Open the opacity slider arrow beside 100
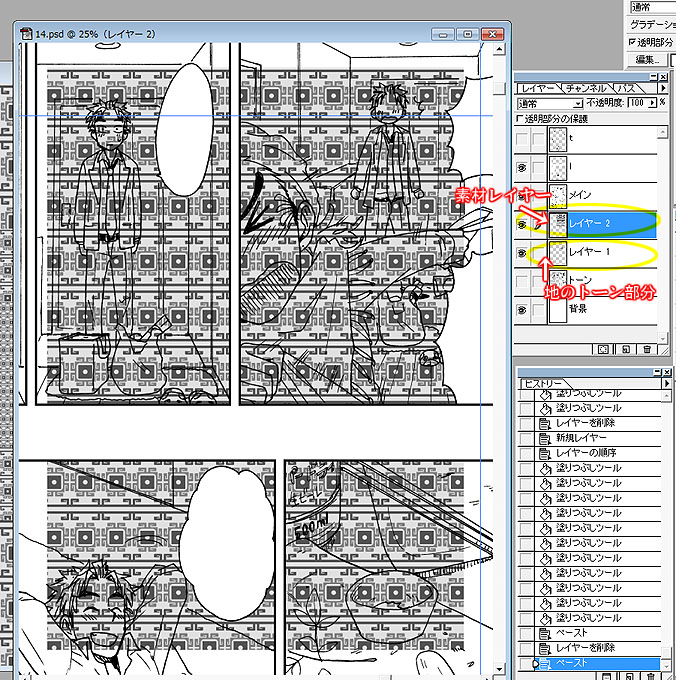676x680 pixels. (x=652, y=103)
